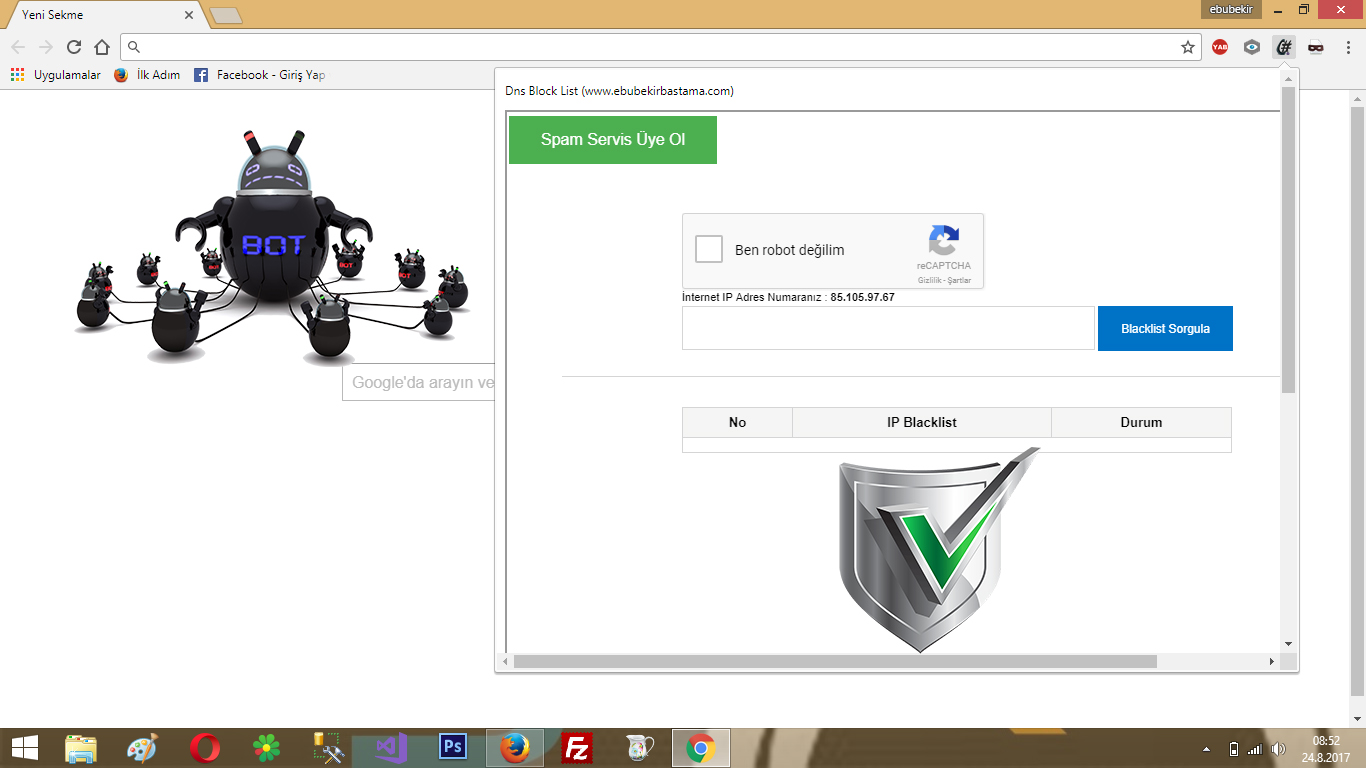Open Uygulamalar apps shortcut
This screenshot has width=1366, height=768.
(x=55, y=75)
